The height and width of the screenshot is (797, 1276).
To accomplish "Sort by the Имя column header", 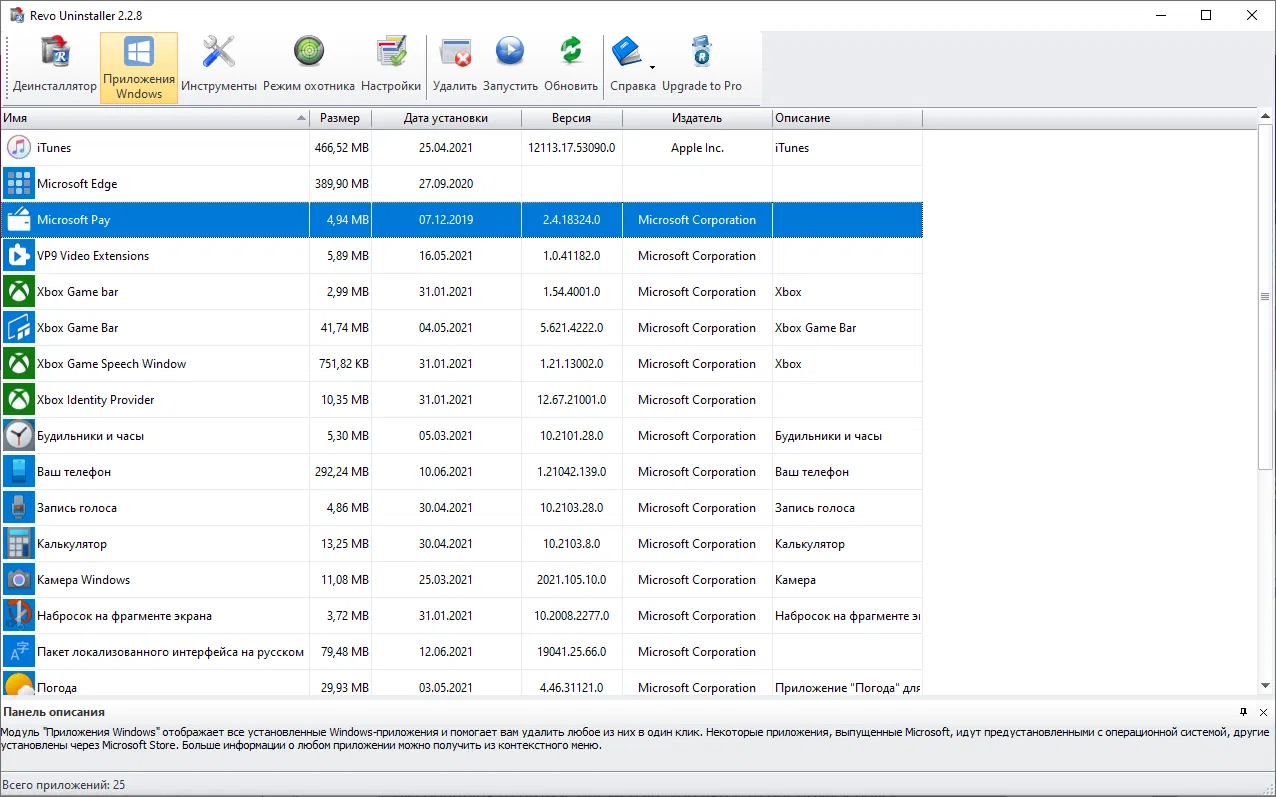I will [155, 118].
